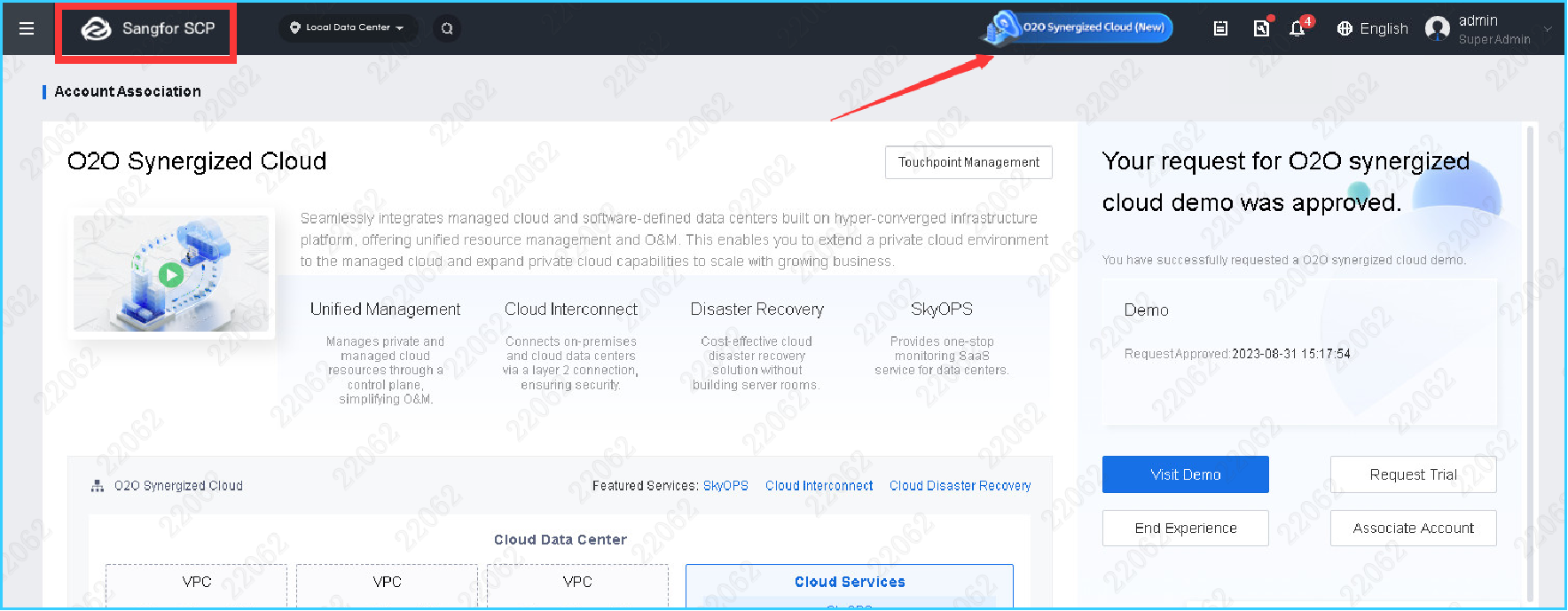The height and width of the screenshot is (611, 1568).
Task: Click the Account Association page title
Action: 128,91
